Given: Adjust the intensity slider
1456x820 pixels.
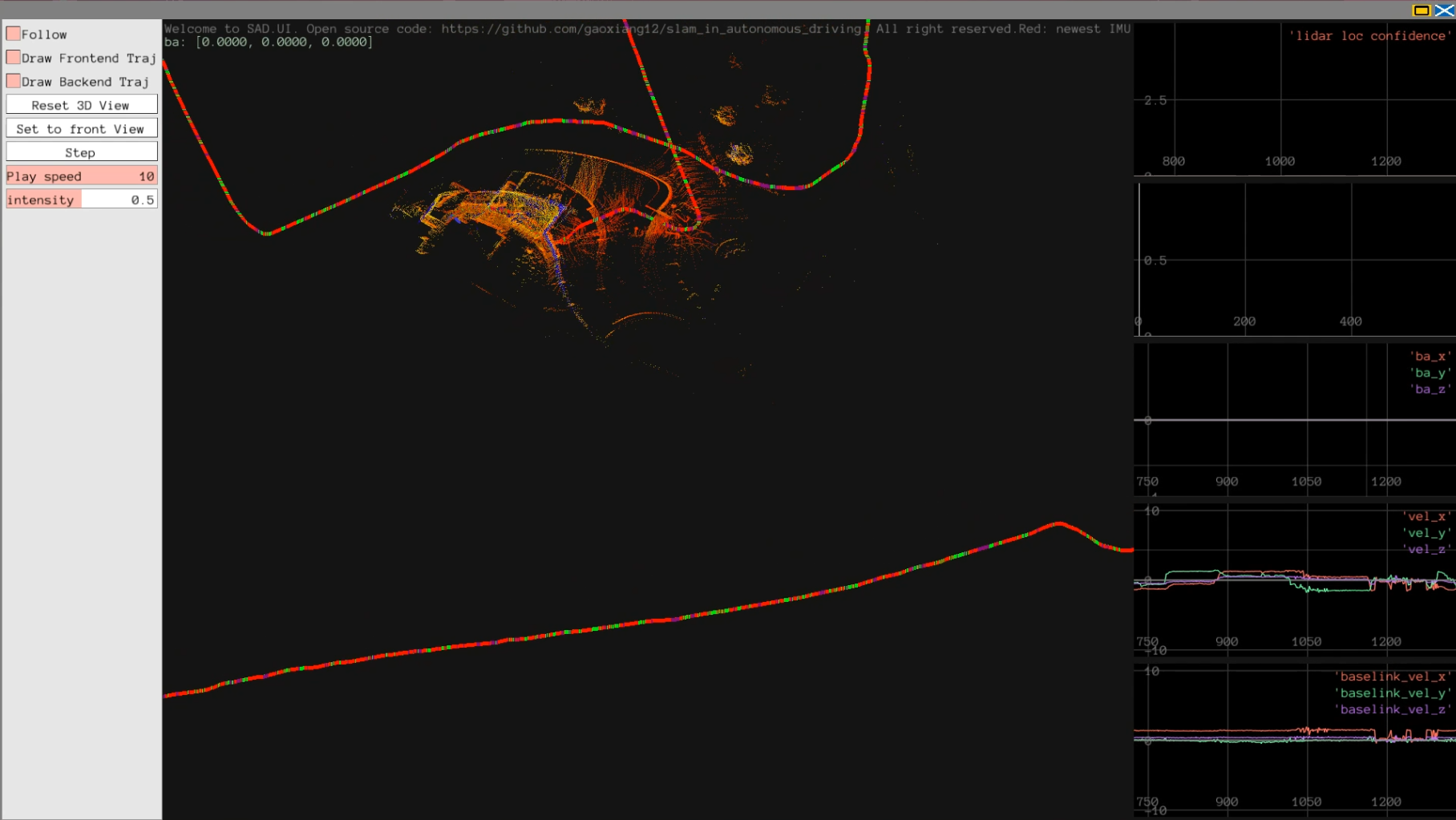Looking at the screenshot, I should (81, 200).
